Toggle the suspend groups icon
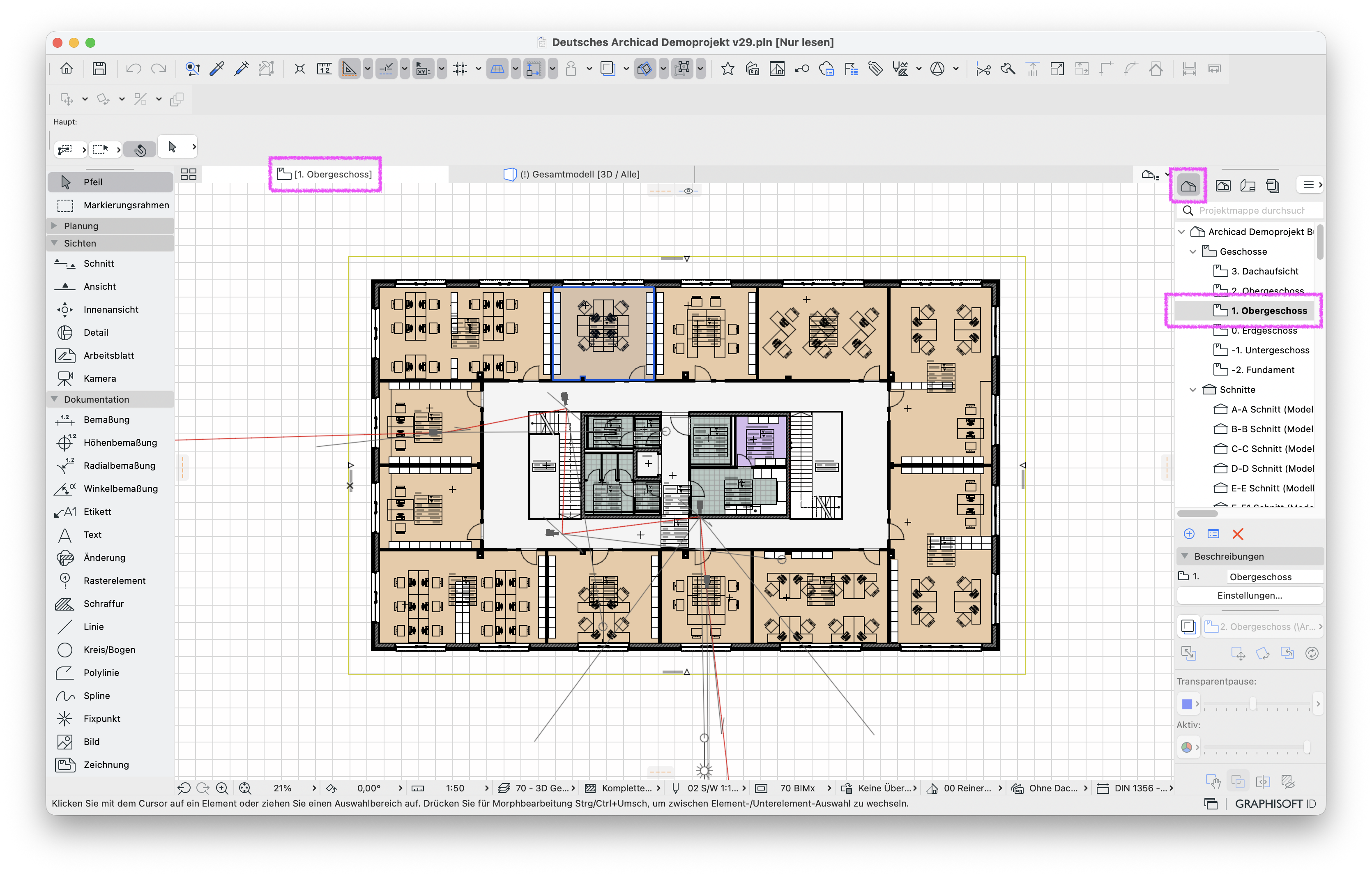Viewport: 1372px width, 876px height. coord(682,69)
